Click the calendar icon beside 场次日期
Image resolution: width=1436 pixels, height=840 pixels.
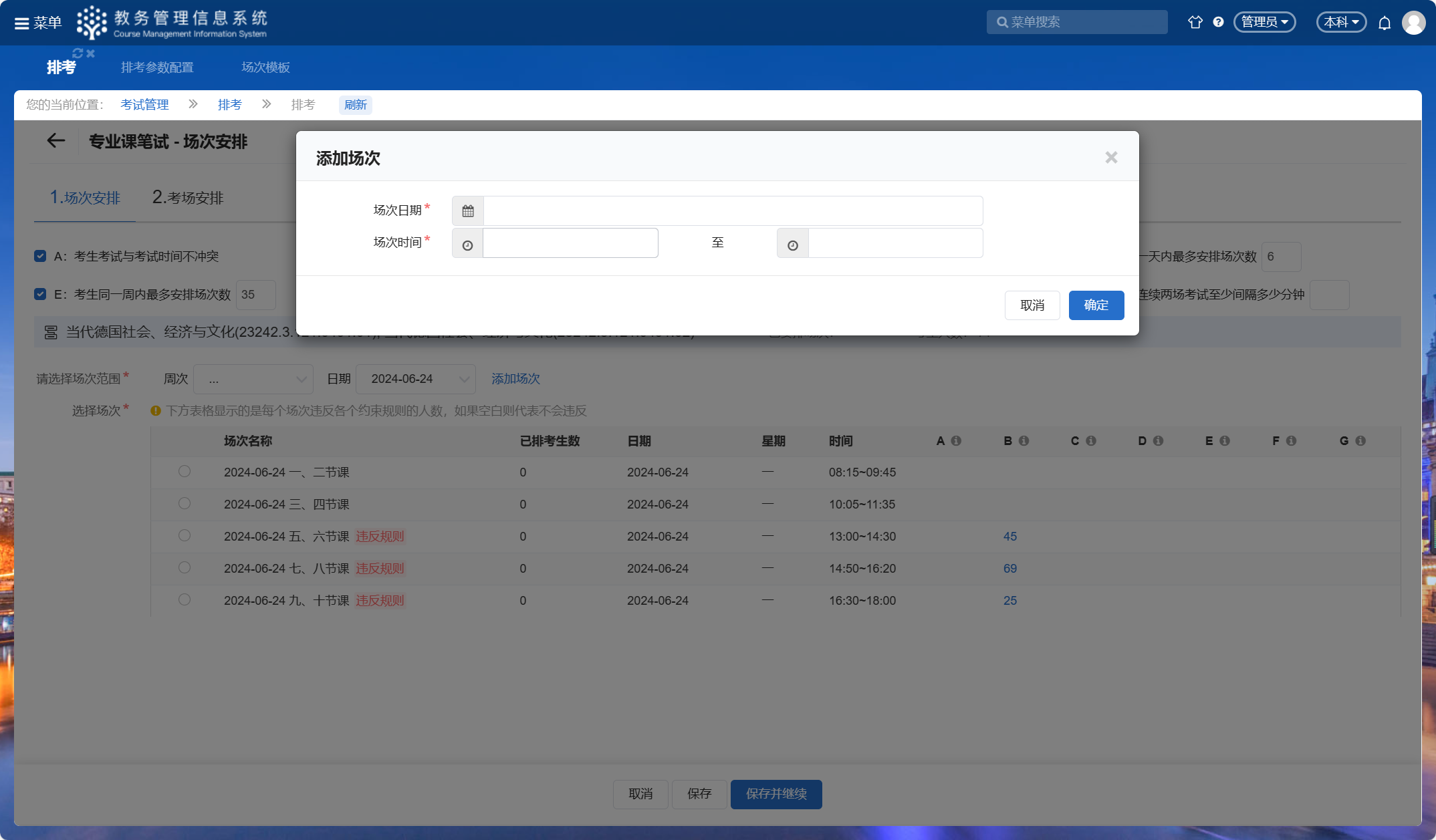point(468,211)
